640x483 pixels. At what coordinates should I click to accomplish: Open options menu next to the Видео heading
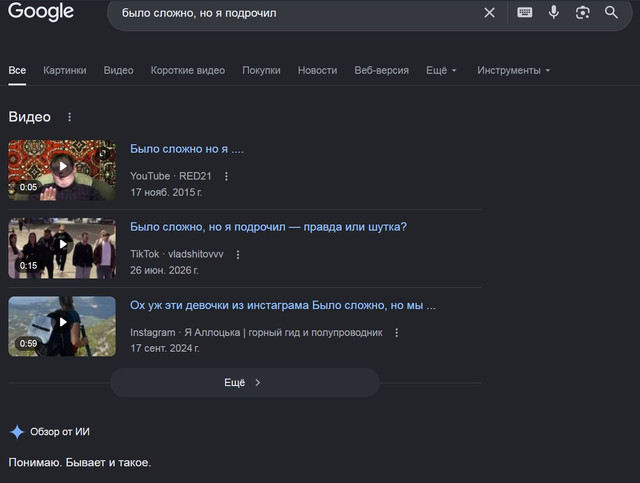pos(69,117)
